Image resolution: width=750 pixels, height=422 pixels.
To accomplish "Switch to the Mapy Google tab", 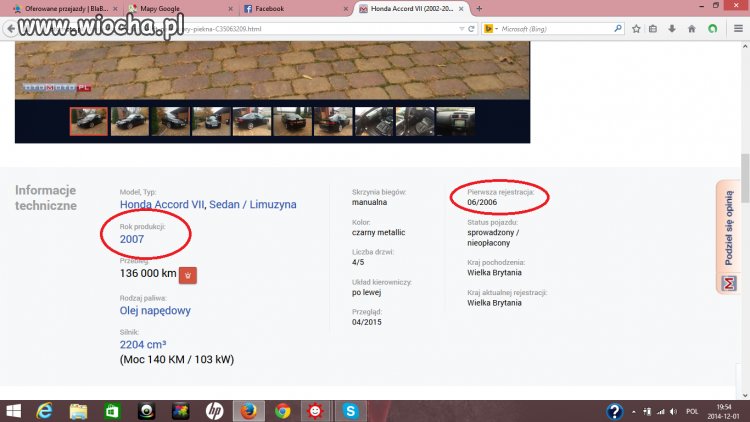I will tap(180, 9).
